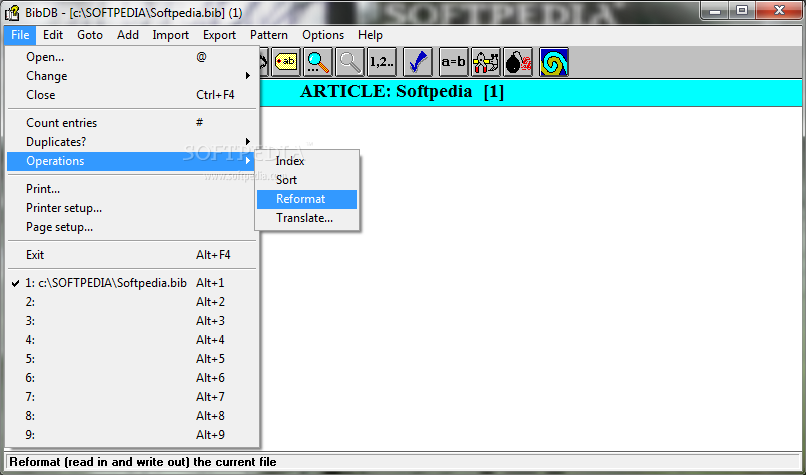This screenshot has height=475, width=806.
Task: Select file slot 4: (Alt+4)
Action: coord(132,340)
